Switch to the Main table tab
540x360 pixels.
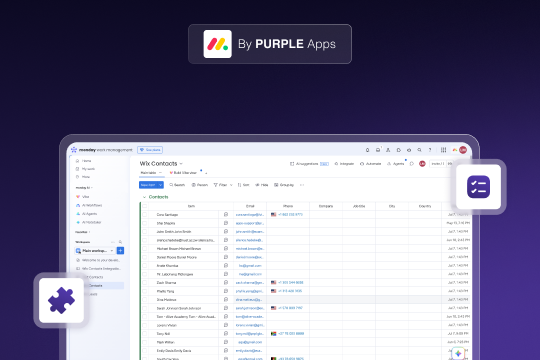click(148, 173)
